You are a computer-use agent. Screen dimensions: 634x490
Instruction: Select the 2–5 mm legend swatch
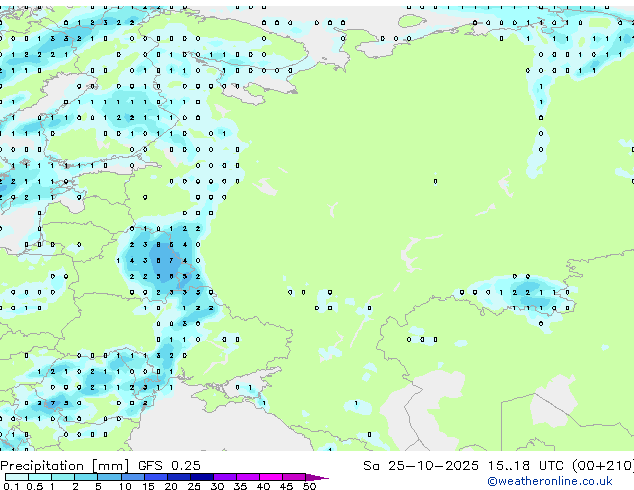pyautogui.click(x=86, y=477)
